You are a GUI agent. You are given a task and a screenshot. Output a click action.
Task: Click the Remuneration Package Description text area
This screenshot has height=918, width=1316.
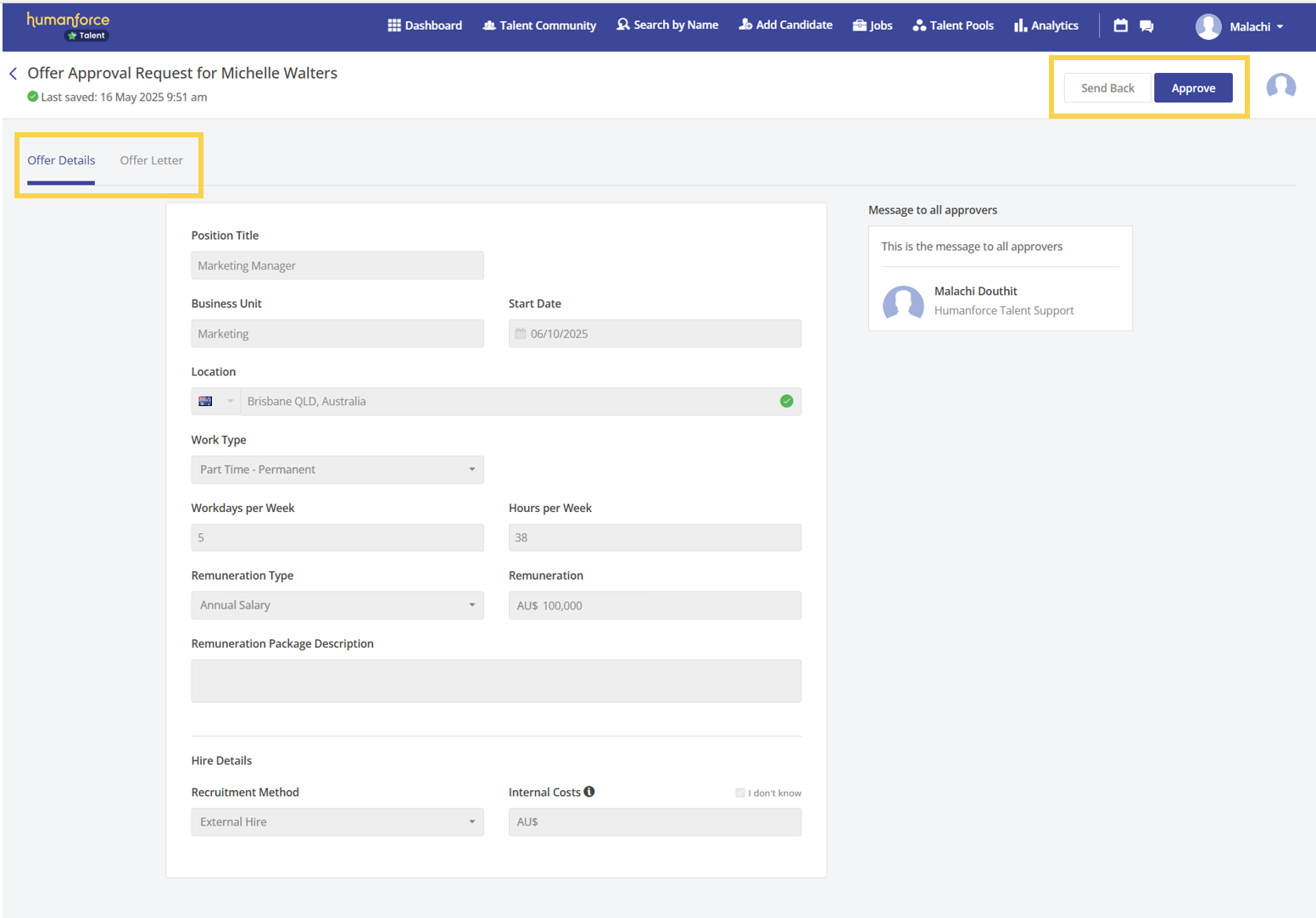tap(496, 681)
